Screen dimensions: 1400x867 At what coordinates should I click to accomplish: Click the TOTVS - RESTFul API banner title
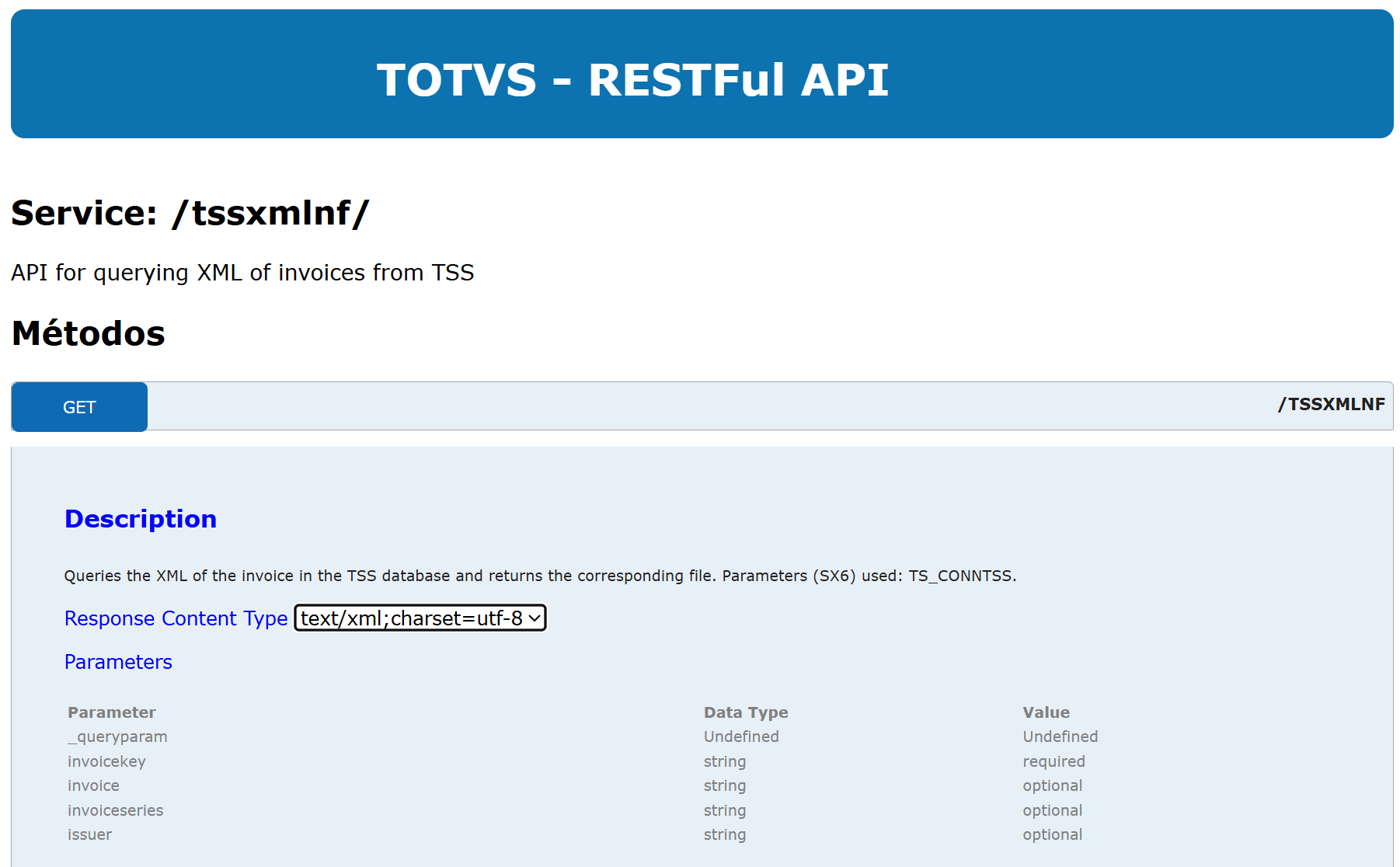tap(632, 79)
